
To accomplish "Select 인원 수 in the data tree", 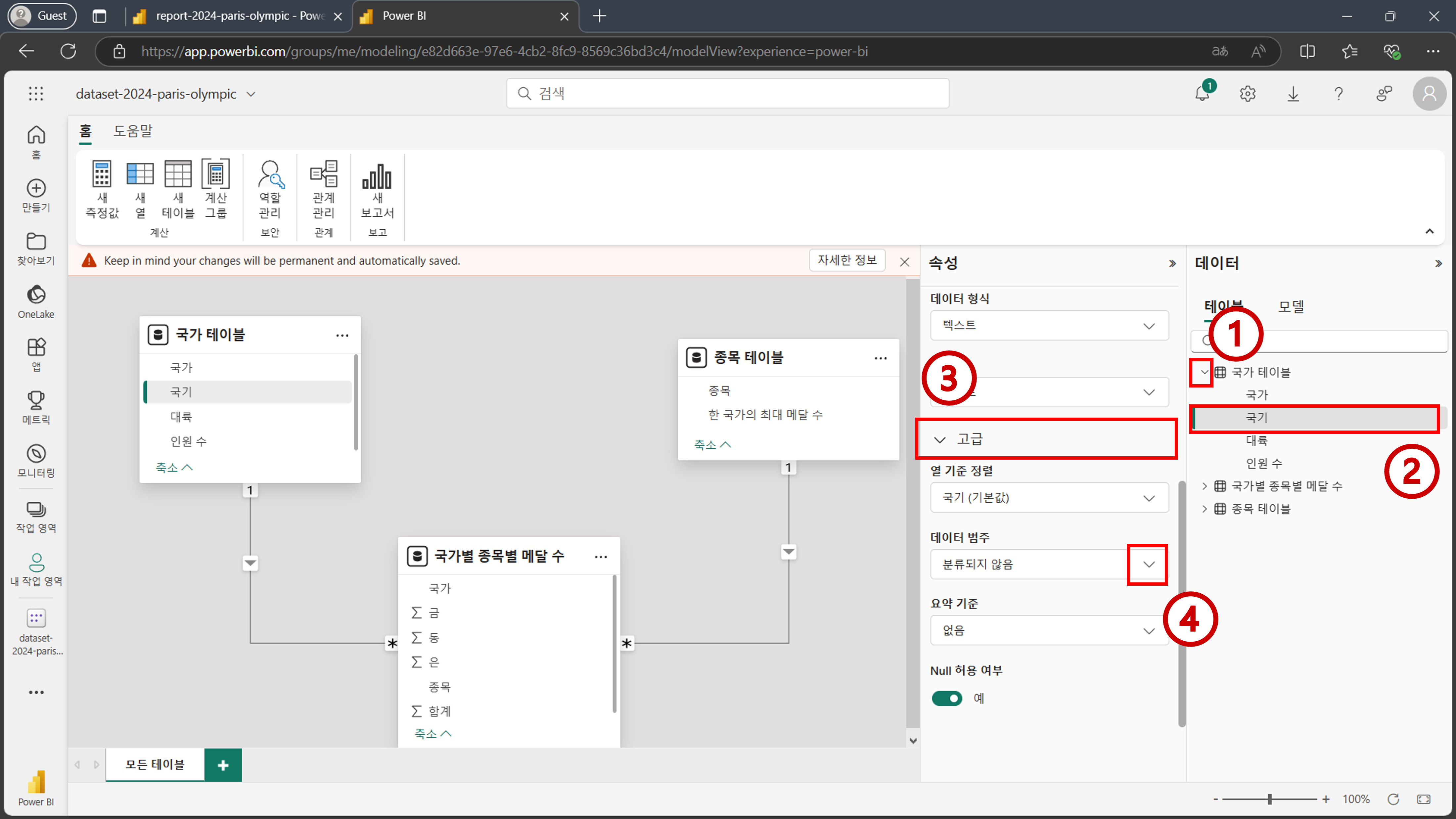I will point(1264,463).
